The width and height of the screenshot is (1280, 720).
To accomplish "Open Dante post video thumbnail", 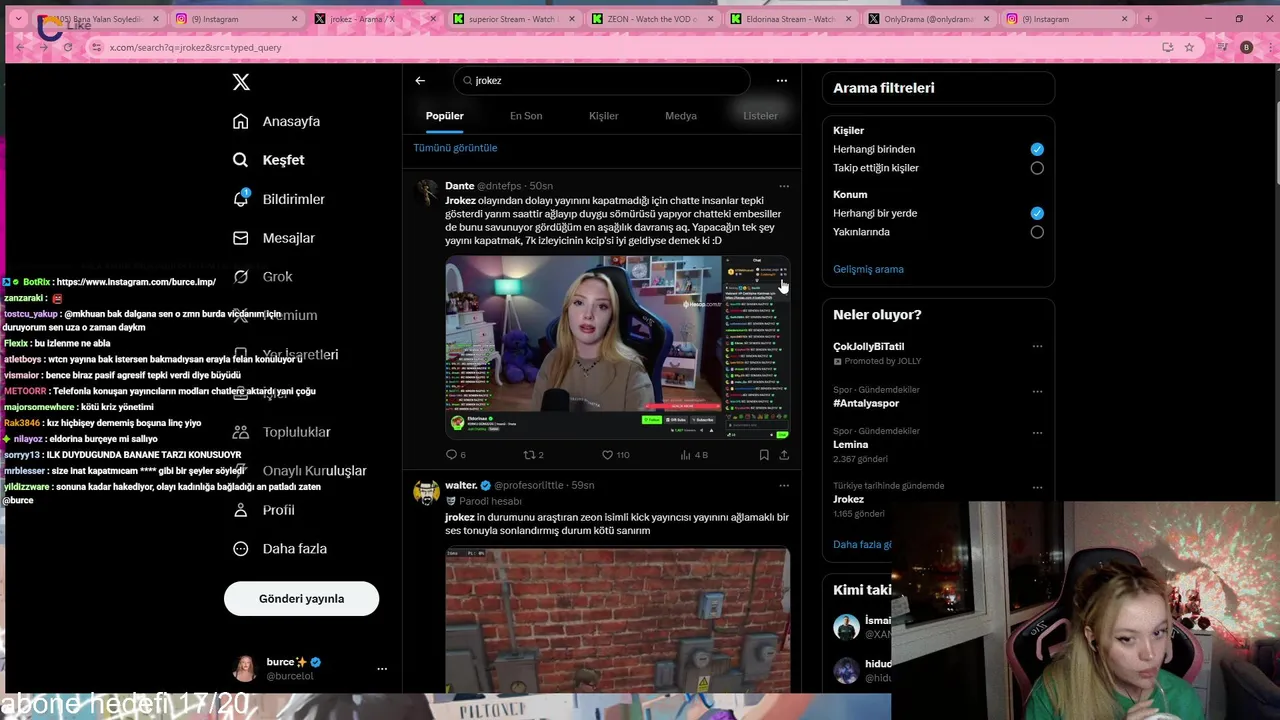I will point(618,347).
